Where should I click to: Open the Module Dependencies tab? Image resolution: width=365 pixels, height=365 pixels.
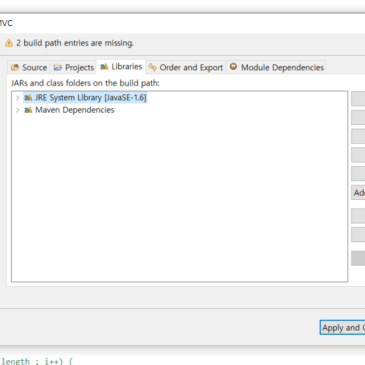277,67
